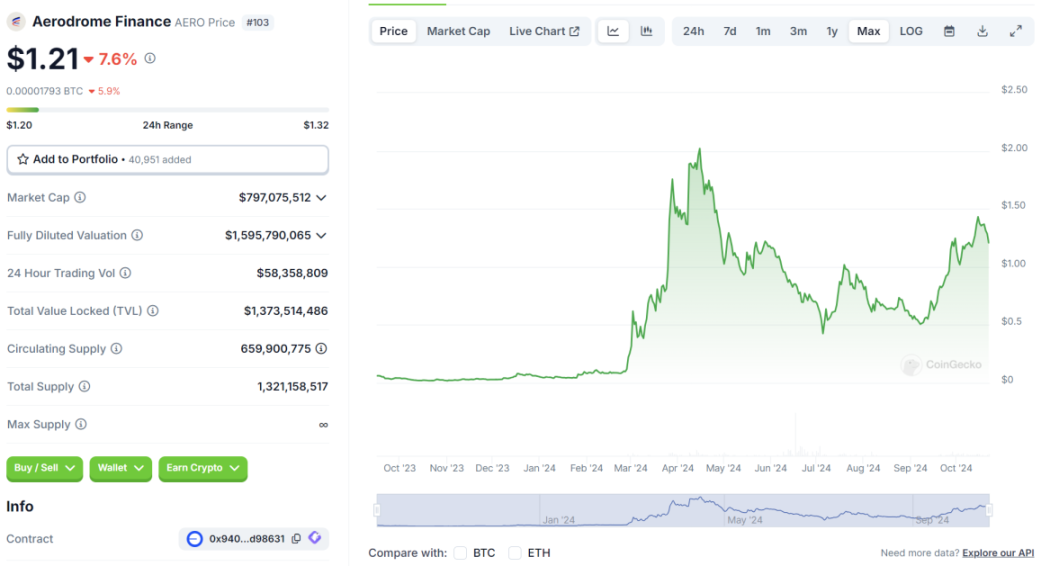Click the Market Cap value $797,075,512
The image size is (1041, 566).
275,198
